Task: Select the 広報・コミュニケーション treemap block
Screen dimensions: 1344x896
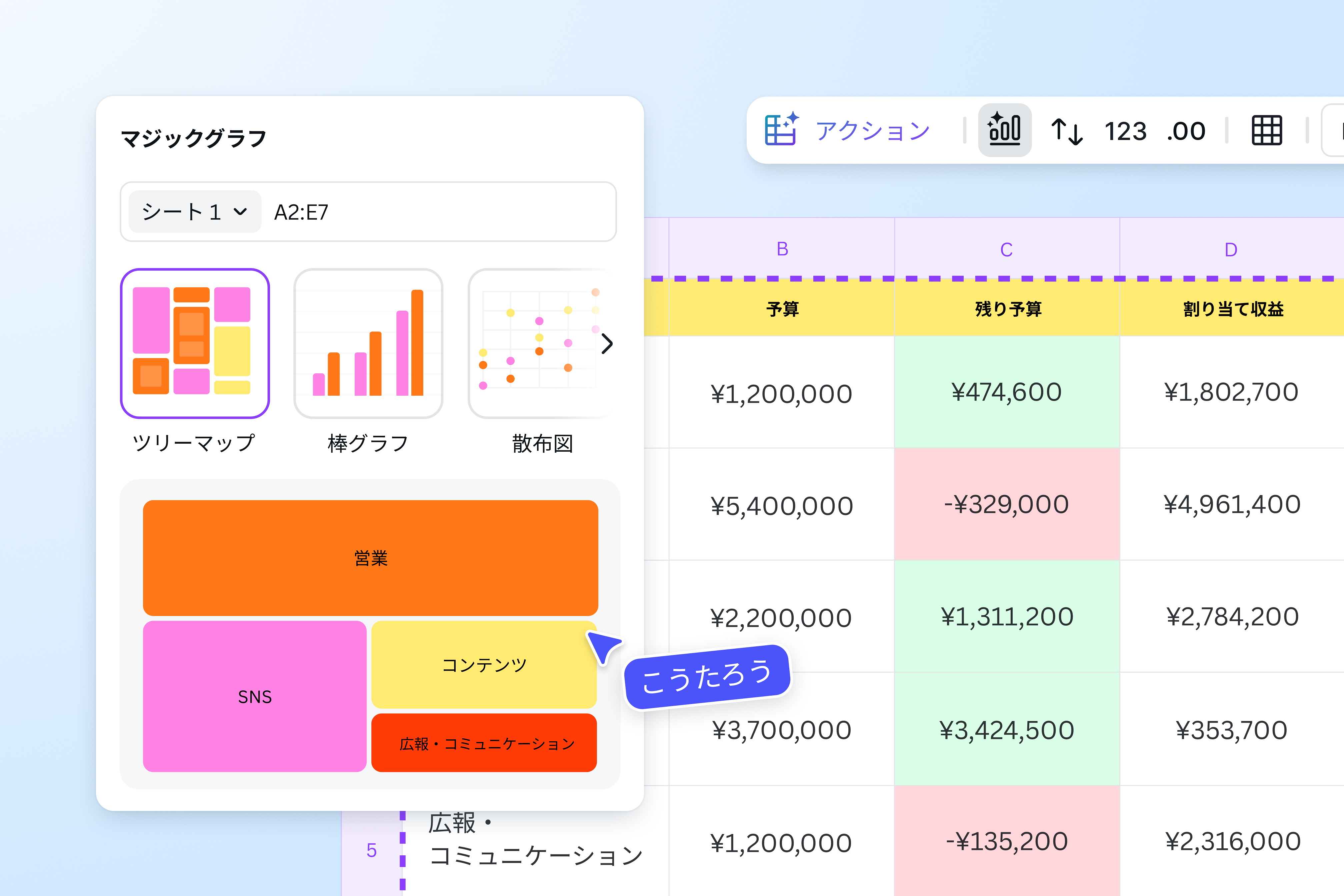Action: pos(484,743)
